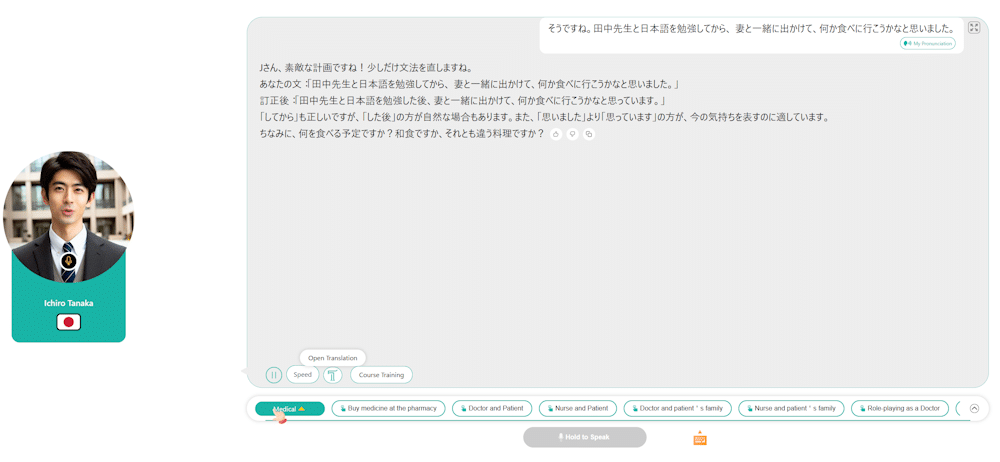Click the user message starting そうですね
Image resolution: width=1000 pixels, height=462 pixels.
[750, 28]
